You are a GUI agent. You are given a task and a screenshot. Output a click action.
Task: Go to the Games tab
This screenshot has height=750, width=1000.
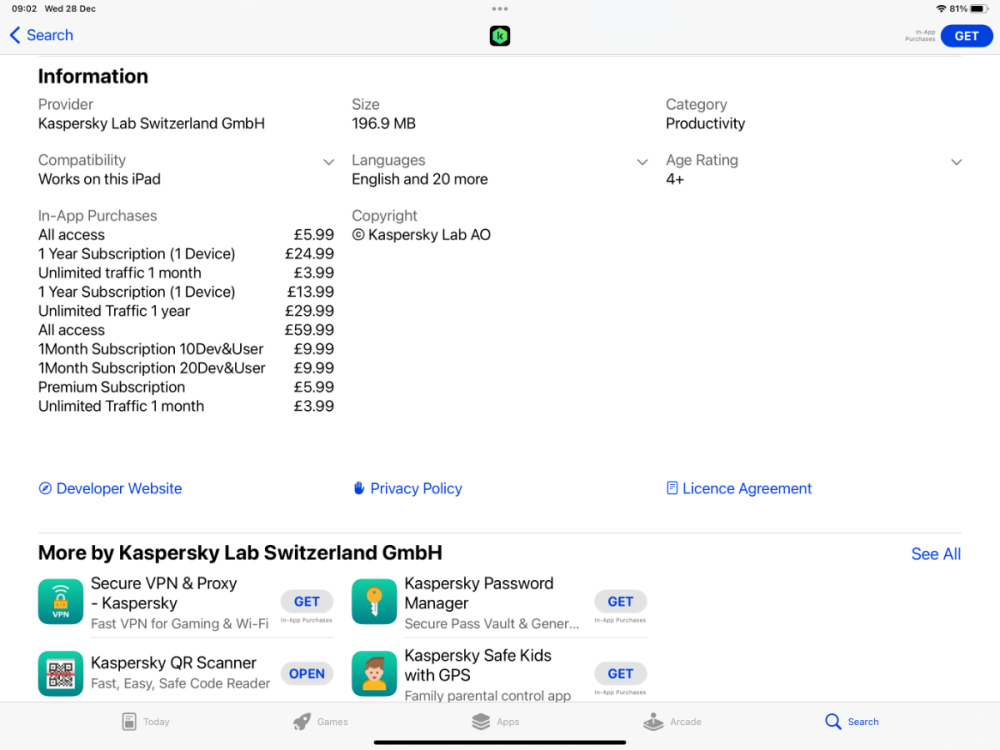click(x=321, y=721)
